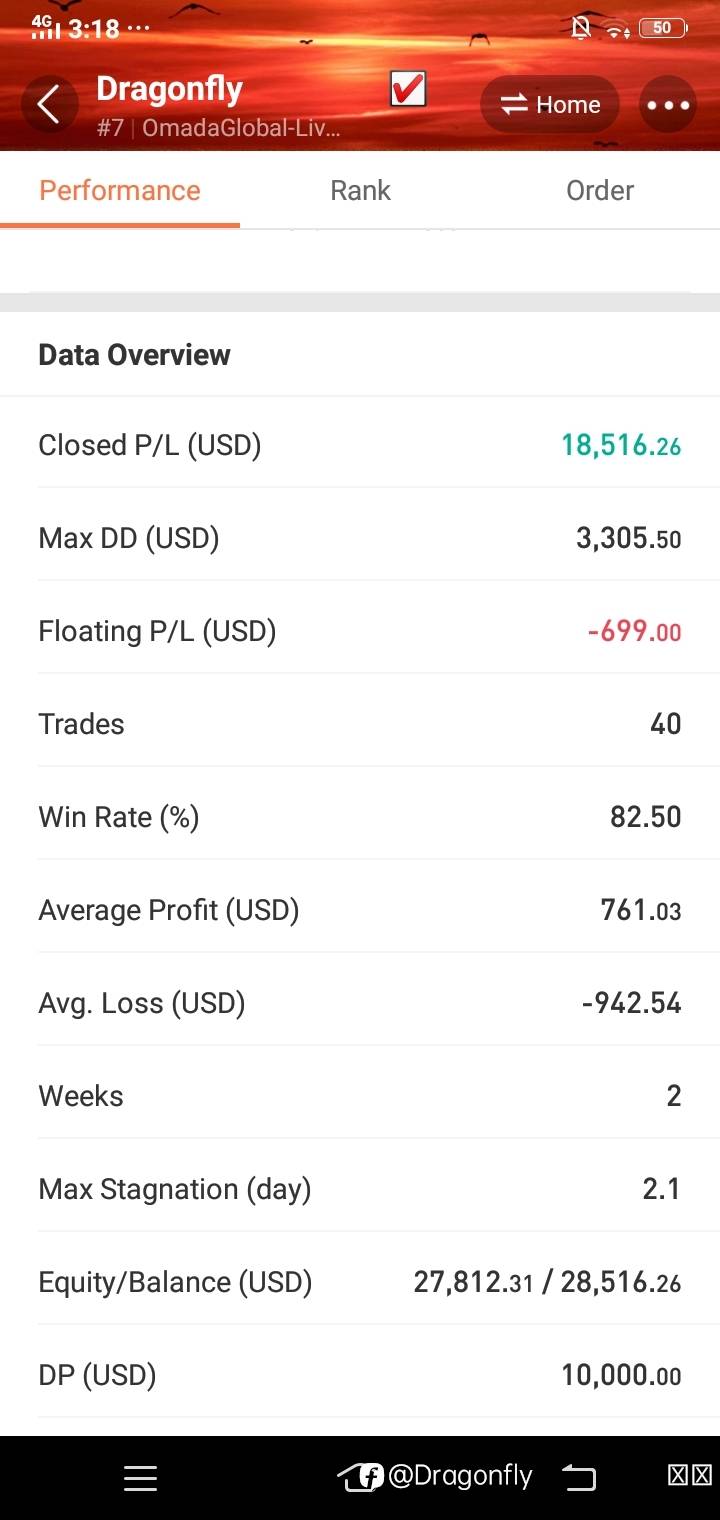Tap the notification muted bell icon
This screenshot has width=720, height=1520.
[x=581, y=28]
